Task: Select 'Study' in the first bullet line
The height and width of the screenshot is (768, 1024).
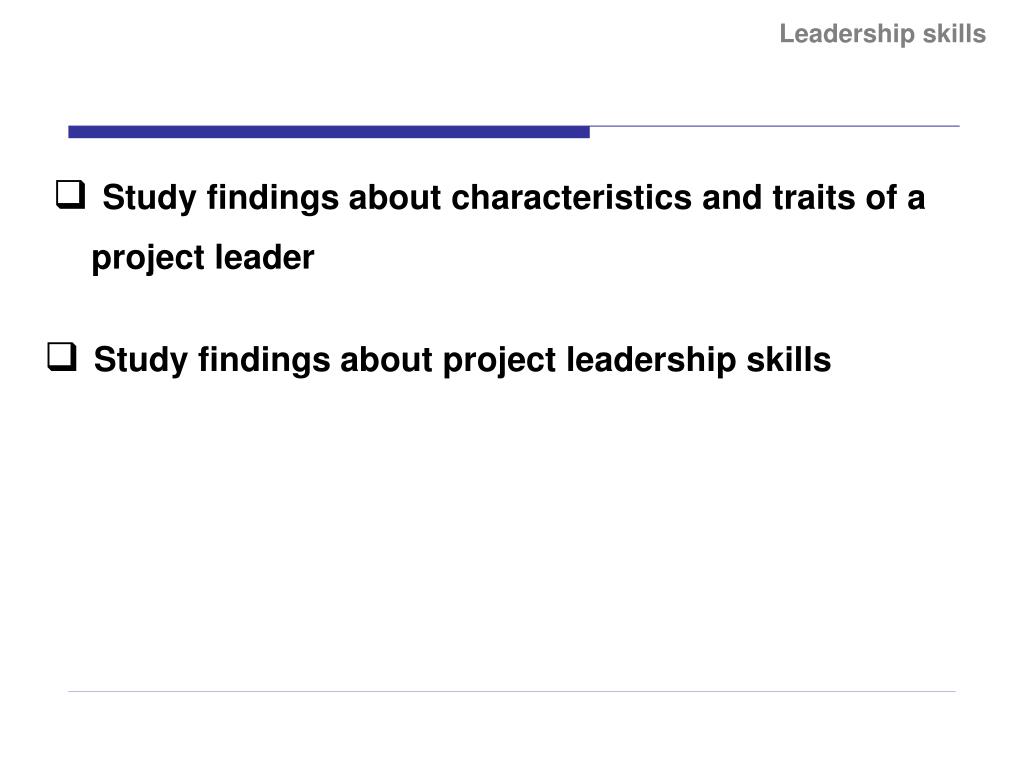Action: [150, 199]
